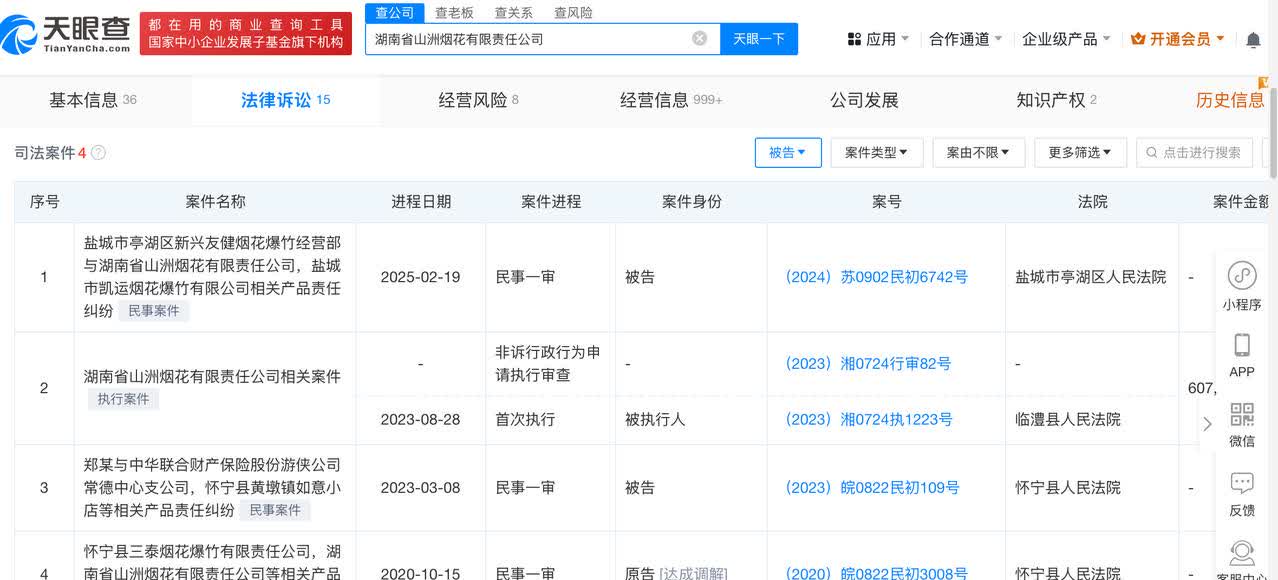Open the 公司发展 tab
The image size is (1278, 580).
tap(864, 100)
